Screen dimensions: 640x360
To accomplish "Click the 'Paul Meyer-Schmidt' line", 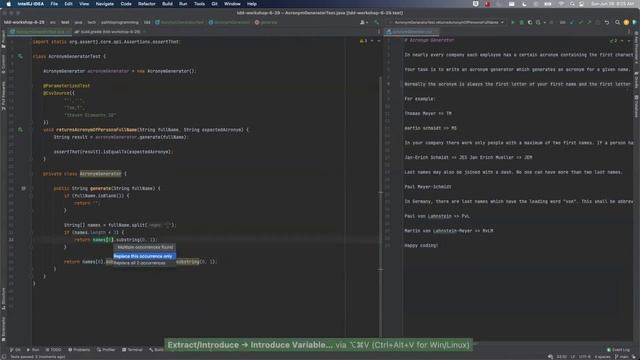I will [428, 187].
